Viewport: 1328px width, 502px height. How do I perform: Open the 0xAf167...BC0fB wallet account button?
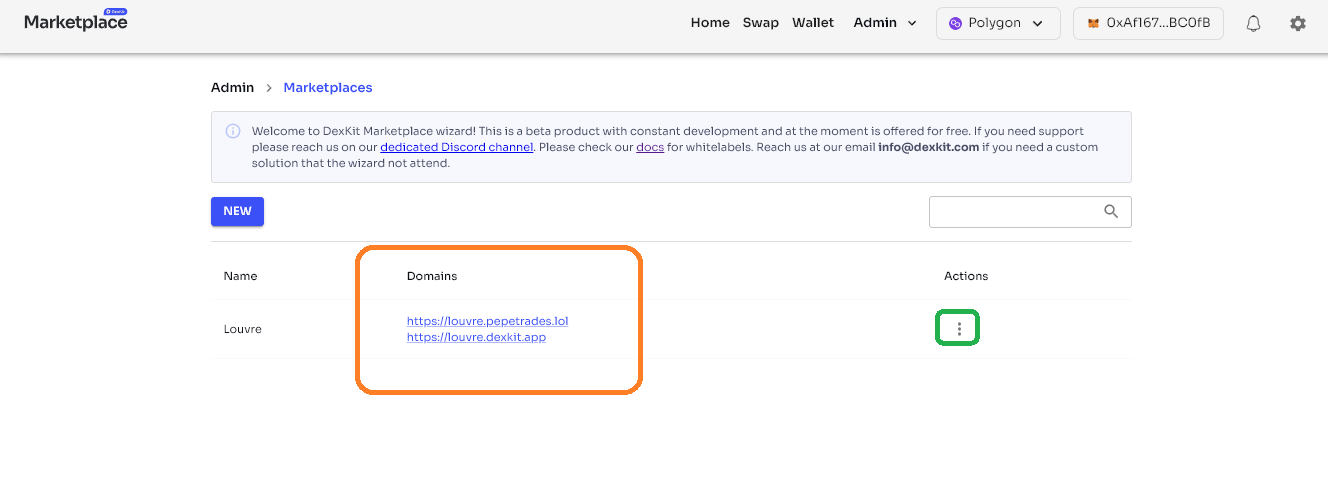[x=1148, y=24]
